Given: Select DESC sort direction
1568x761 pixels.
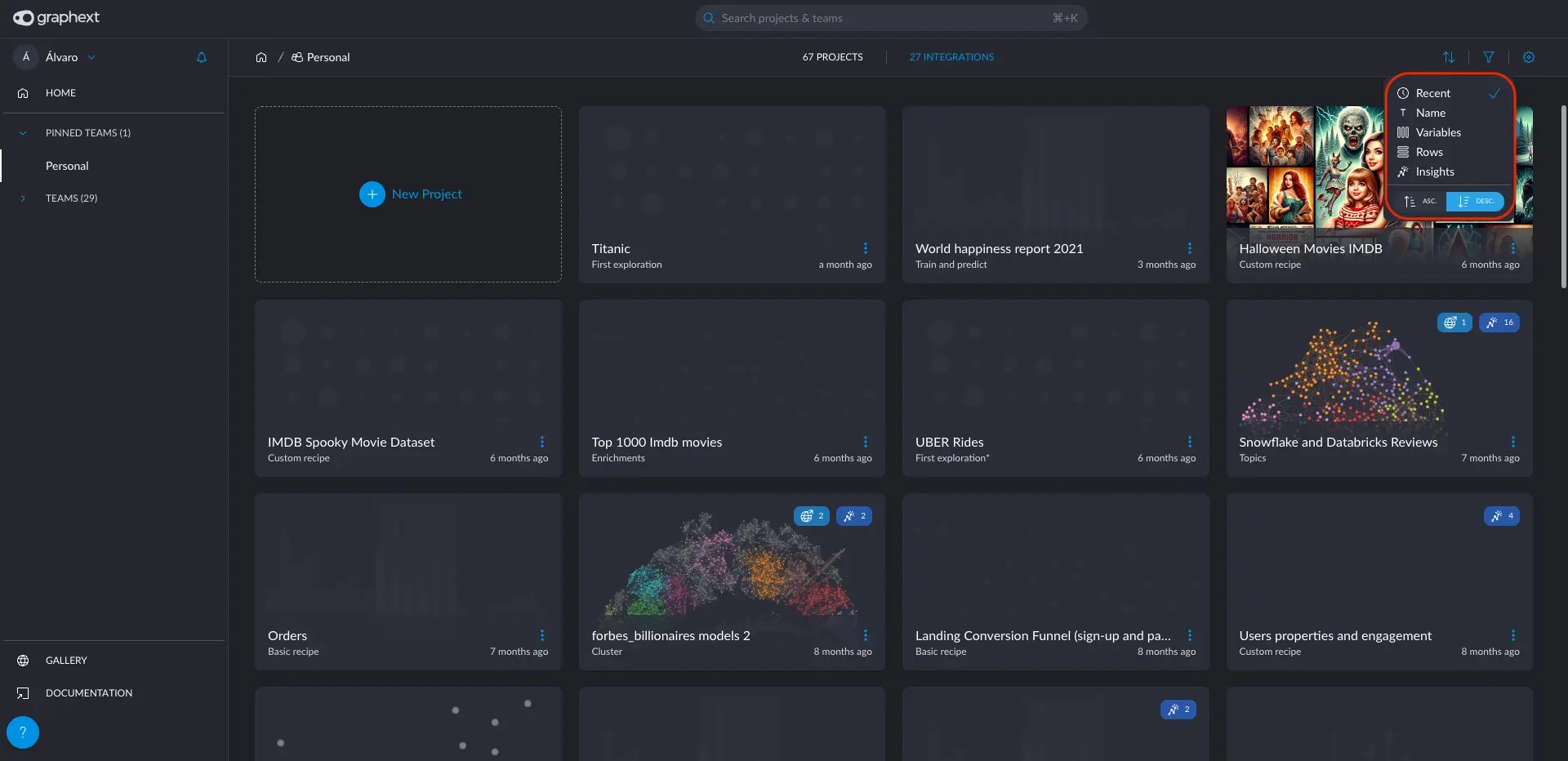Looking at the screenshot, I should tap(1475, 201).
